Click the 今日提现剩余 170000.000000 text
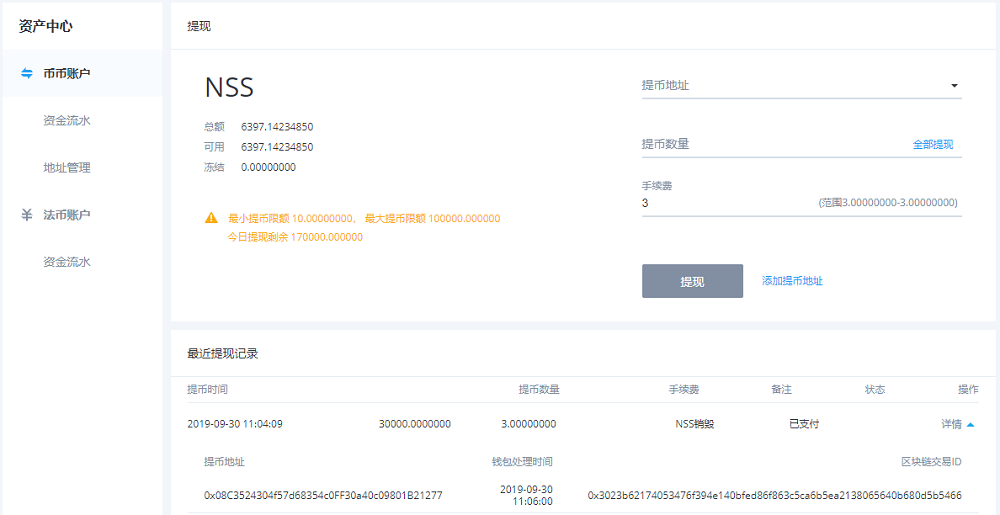The width and height of the screenshot is (1000, 515). (295, 237)
